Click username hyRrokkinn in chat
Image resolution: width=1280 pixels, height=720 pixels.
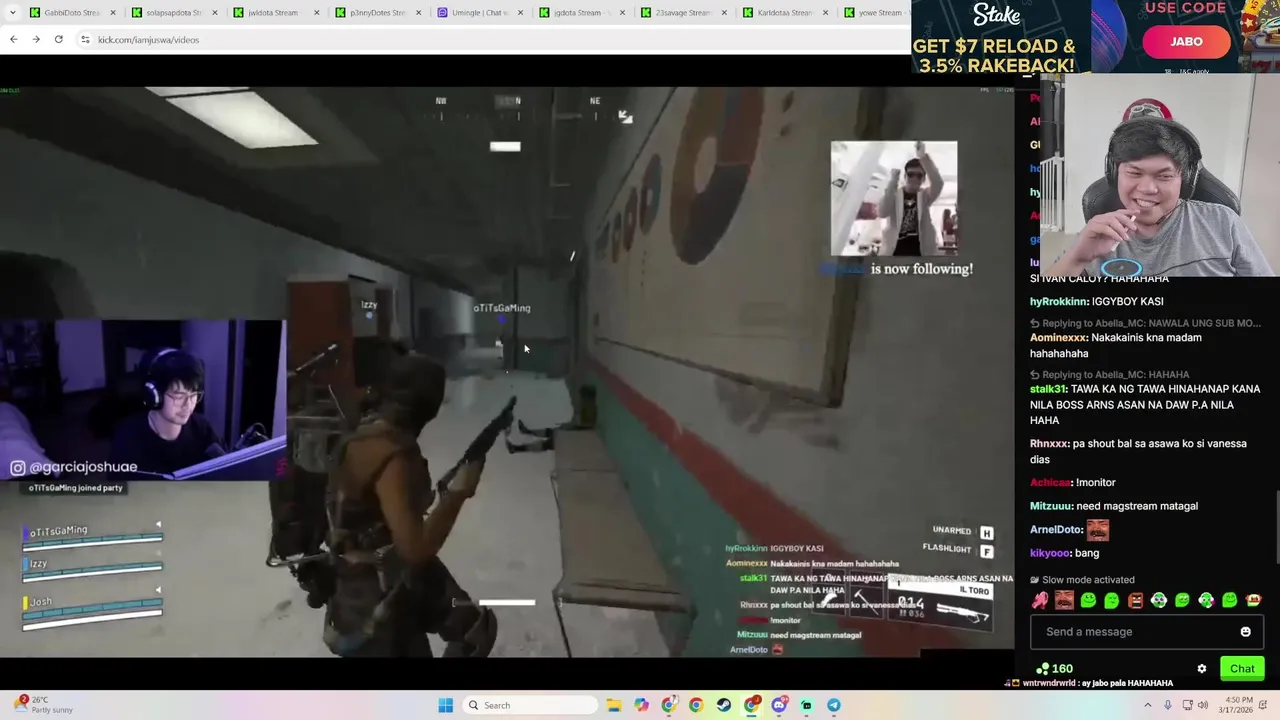point(1058,301)
